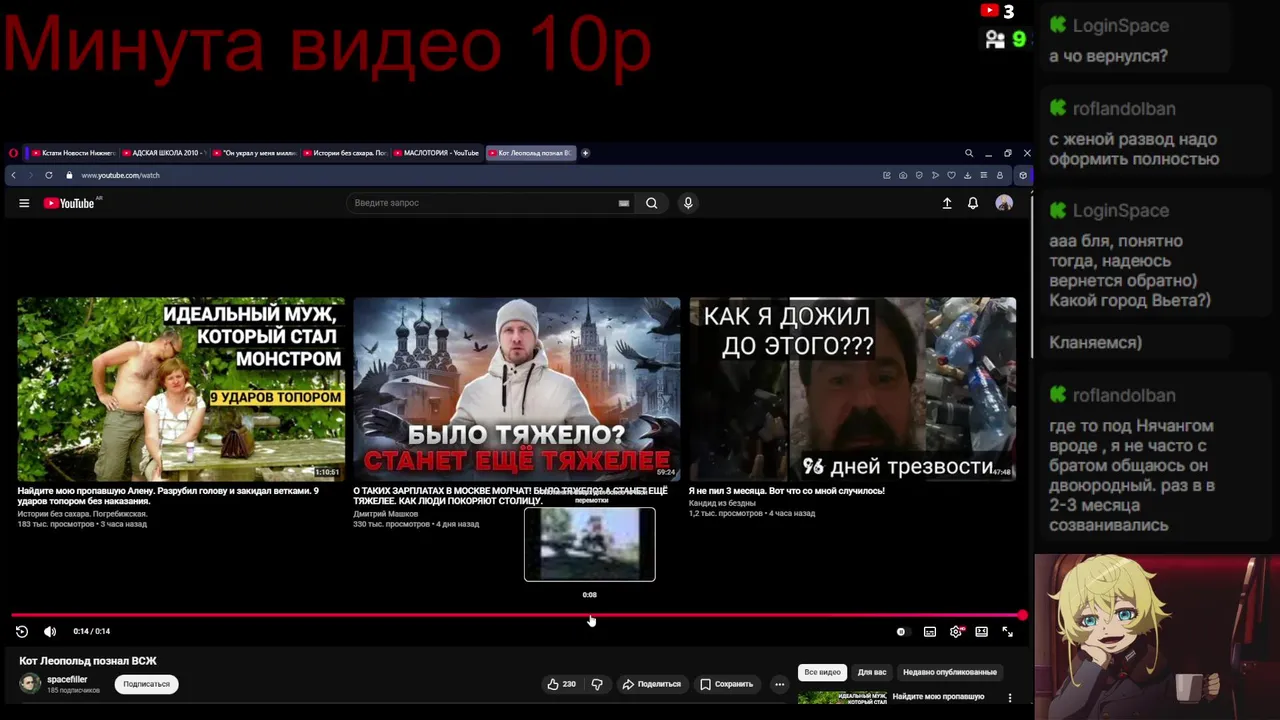Switch to the Он украл у меня browser tab

[254, 153]
